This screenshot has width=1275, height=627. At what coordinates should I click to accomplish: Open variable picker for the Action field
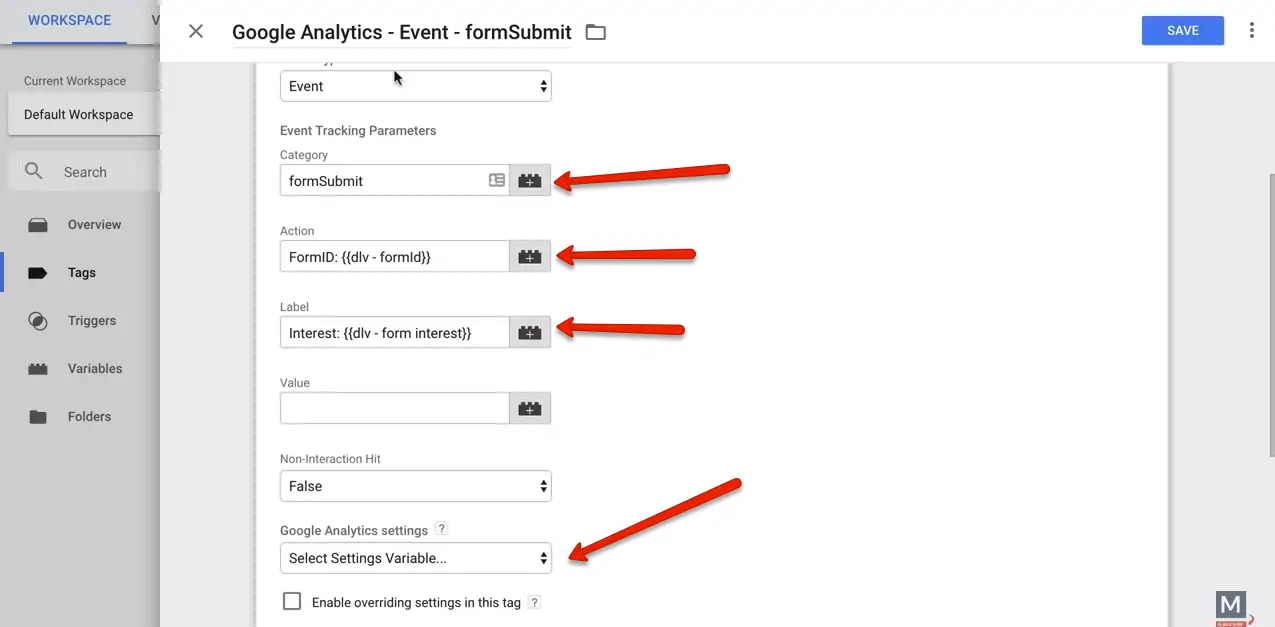pyautogui.click(x=530, y=256)
